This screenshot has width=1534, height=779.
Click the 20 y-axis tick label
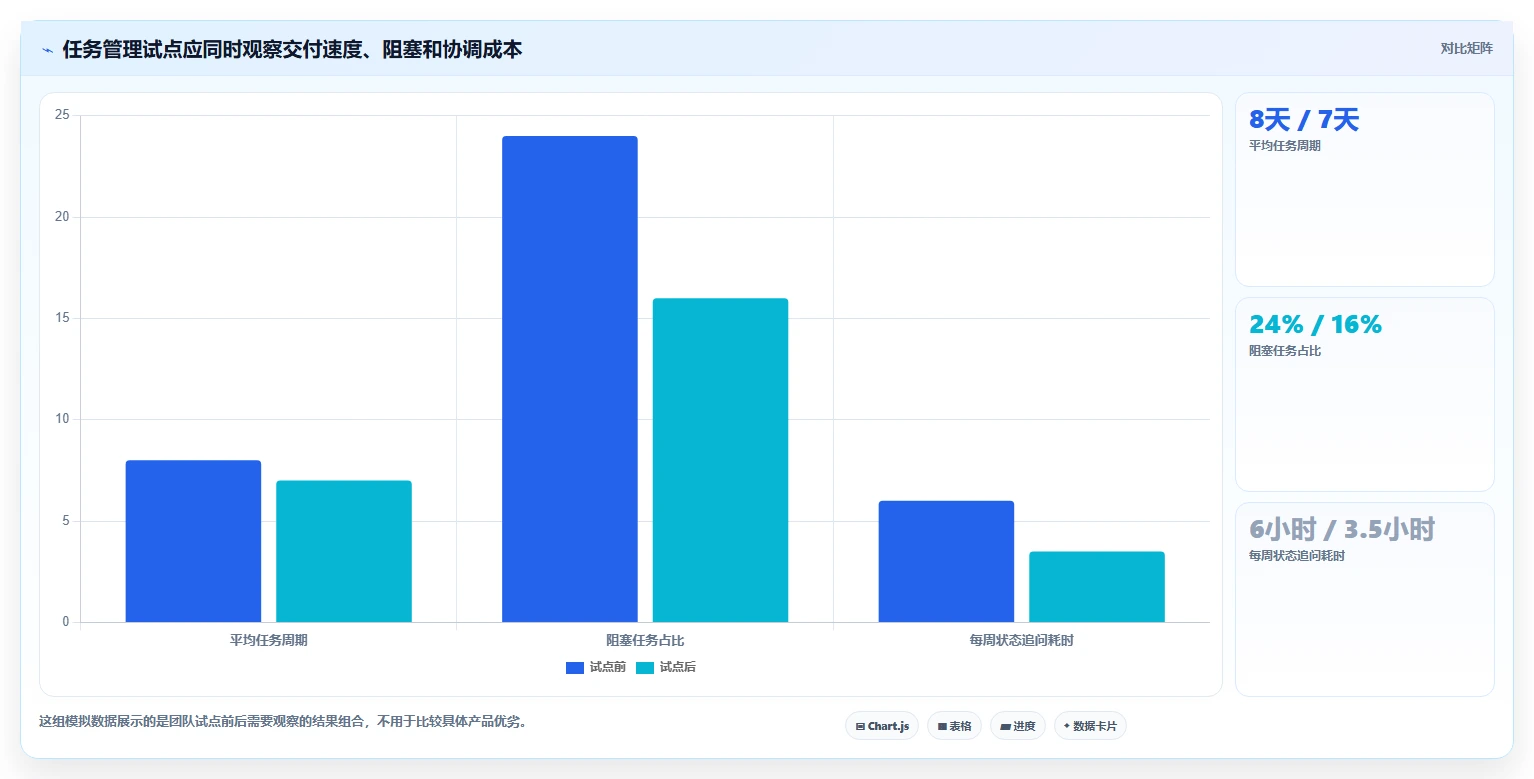point(62,217)
